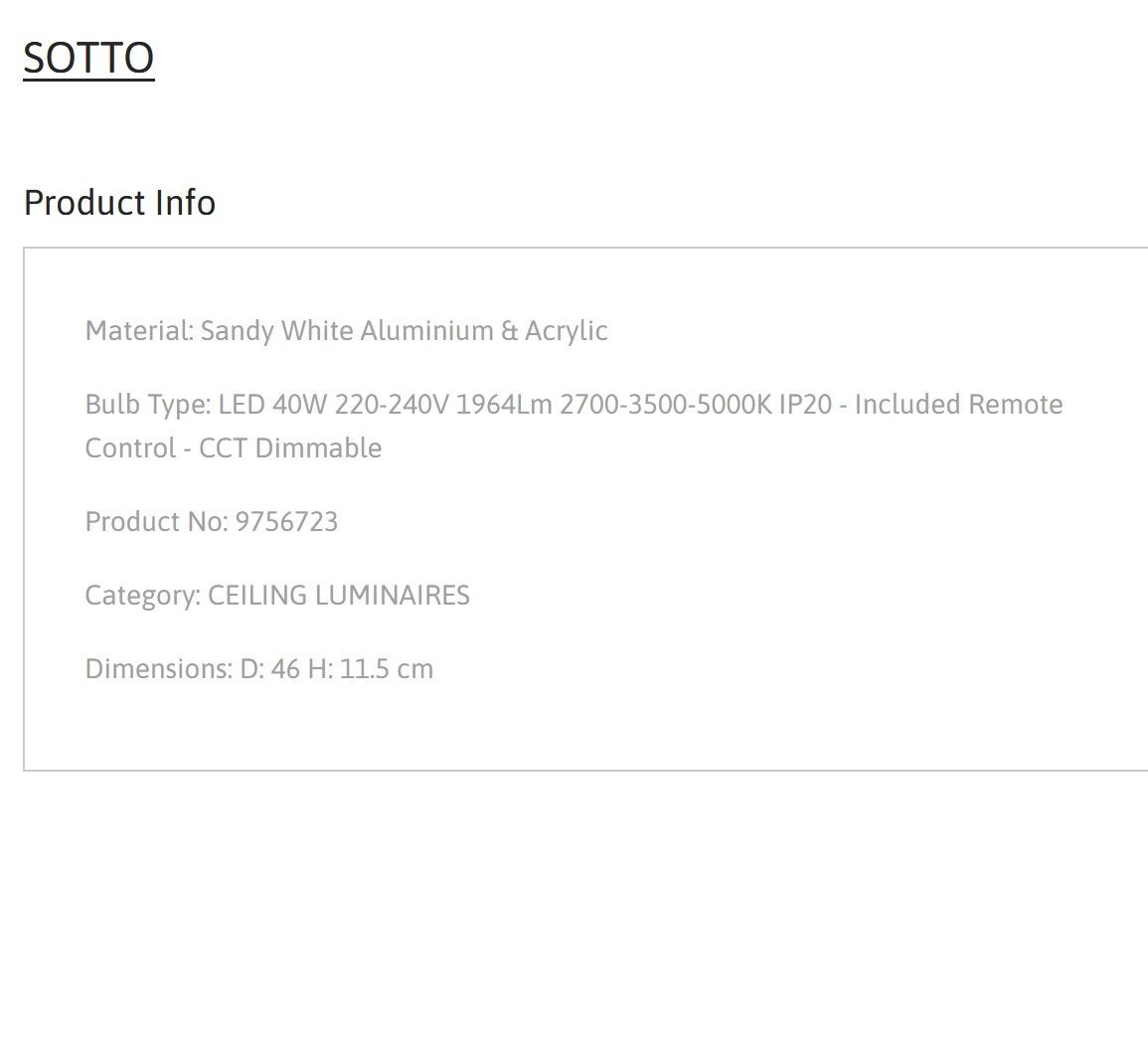The image size is (1148, 1062).
Task: Click the word Material label
Action: [x=139, y=331]
